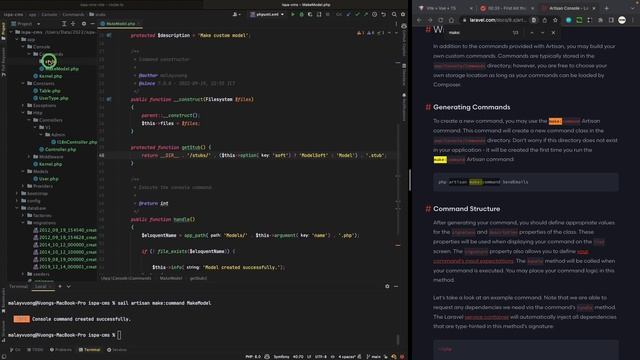
Task: Collapse the migrations folder
Action: [23, 223]
